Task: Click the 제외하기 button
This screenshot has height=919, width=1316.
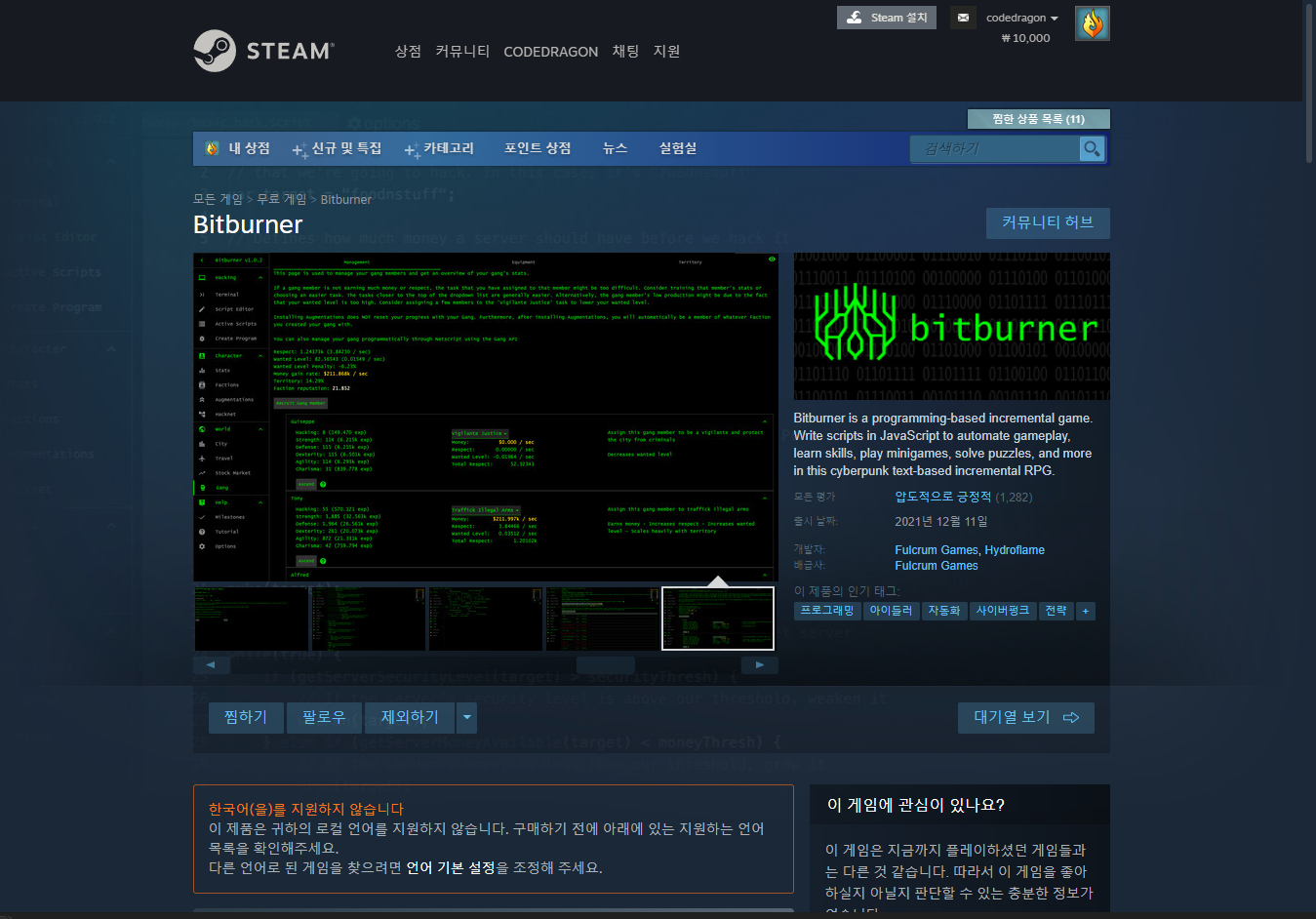Action: click(x=410, y=717)
